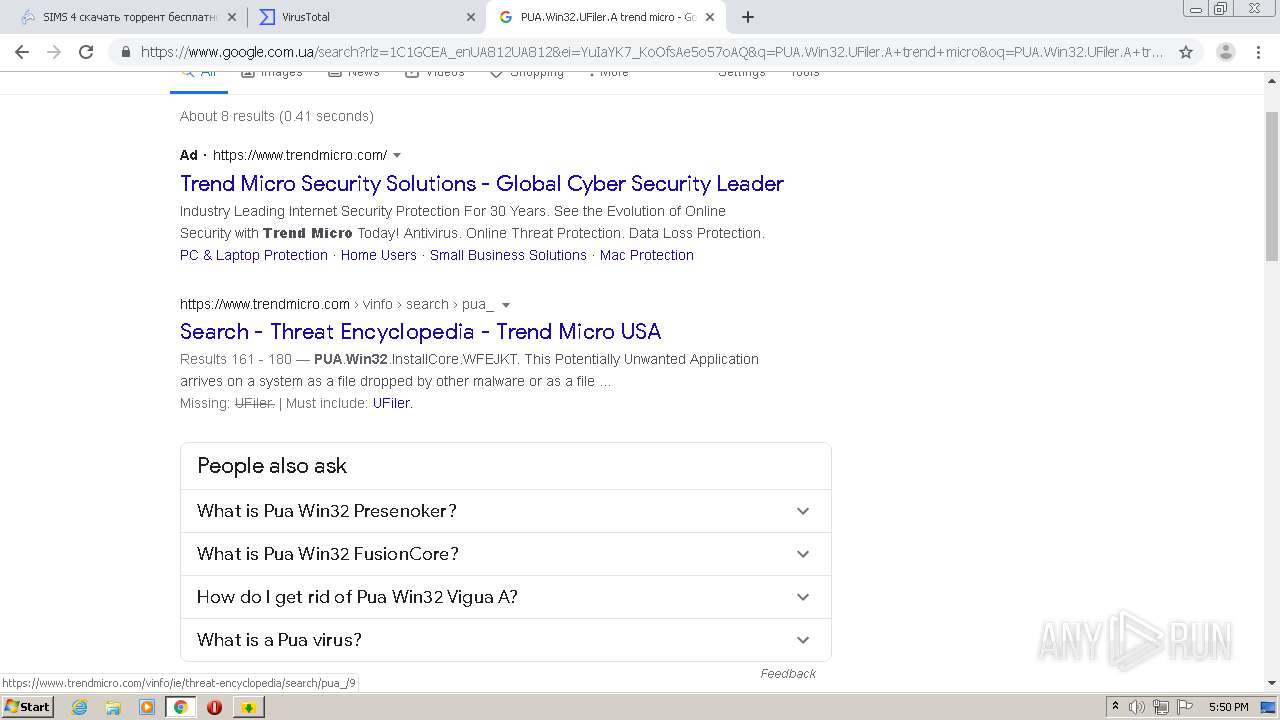Open the Small Business Solutions sitelink
Image resolution: width=1280 pixels, height=720 pixels.
(508, 255)
